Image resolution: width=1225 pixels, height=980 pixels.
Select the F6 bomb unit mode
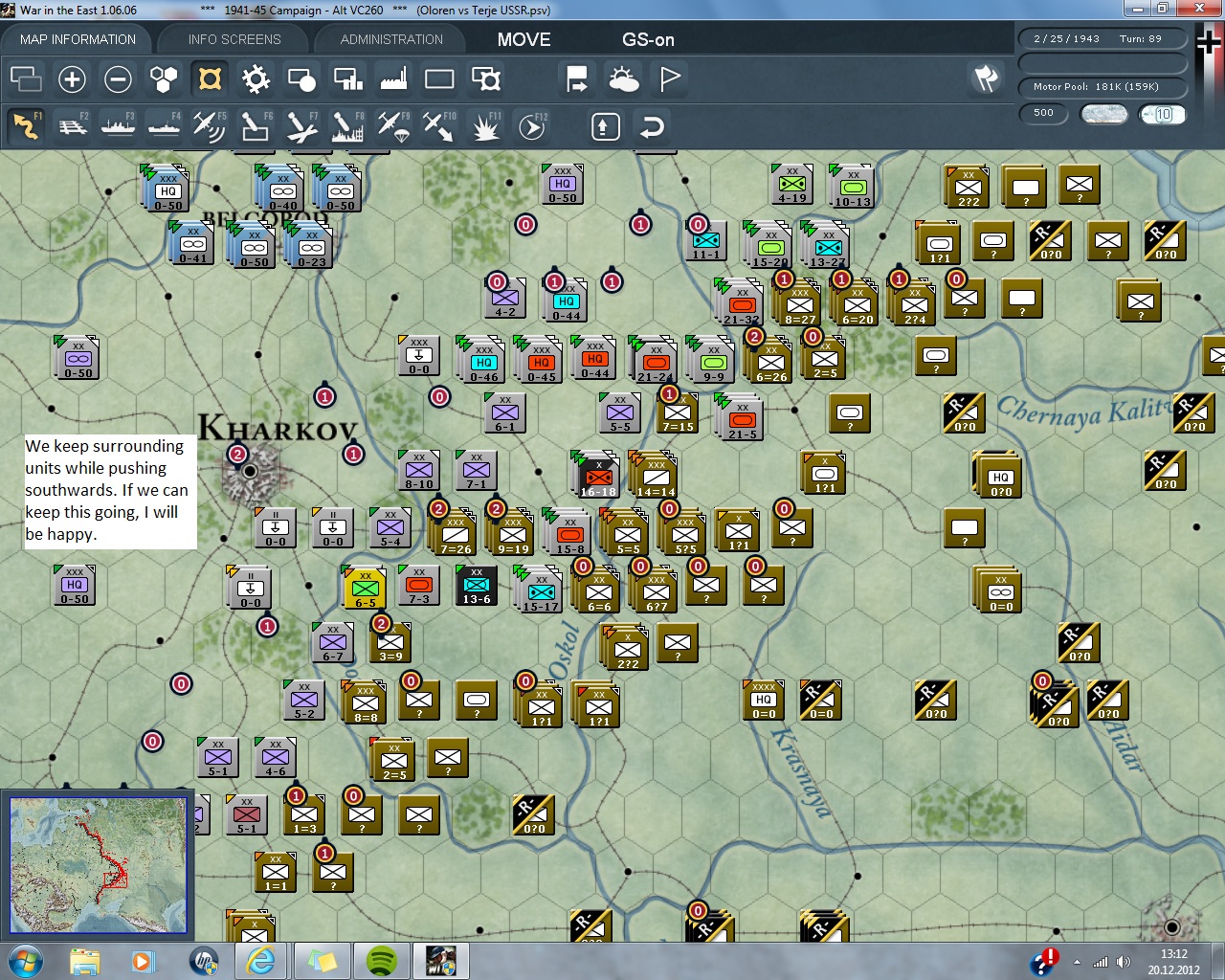[x=255, y=126]
